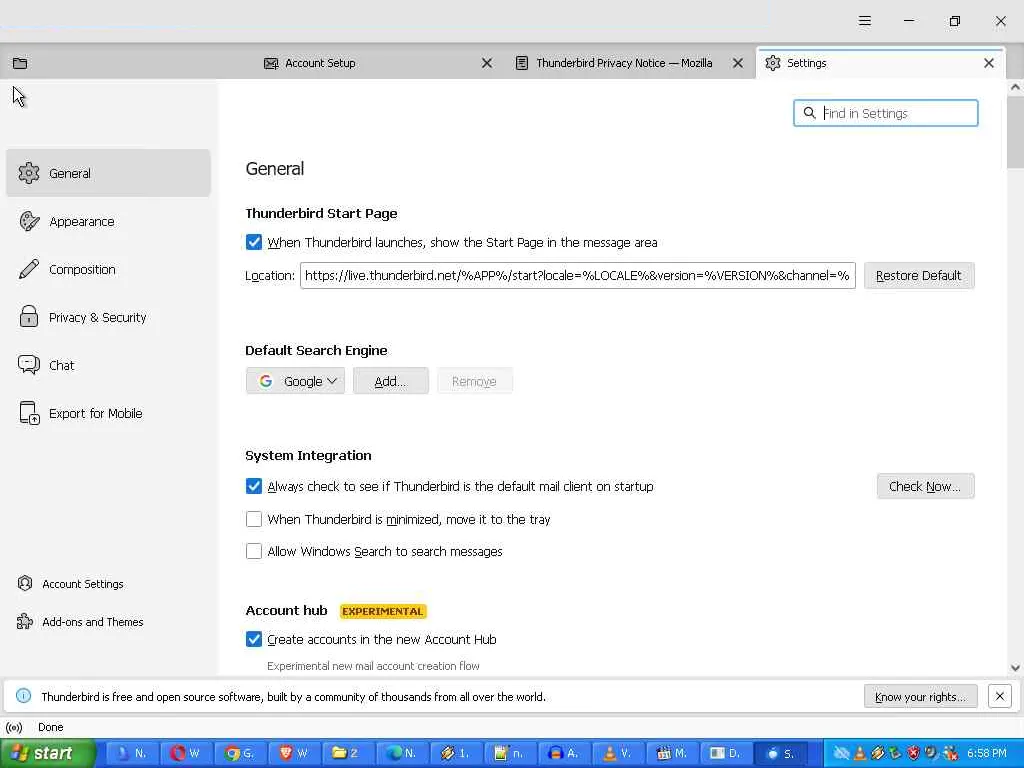Click the online status icon in status bar
The width and height of the screenshot is (1024, 768).
(x=14, y=727)
